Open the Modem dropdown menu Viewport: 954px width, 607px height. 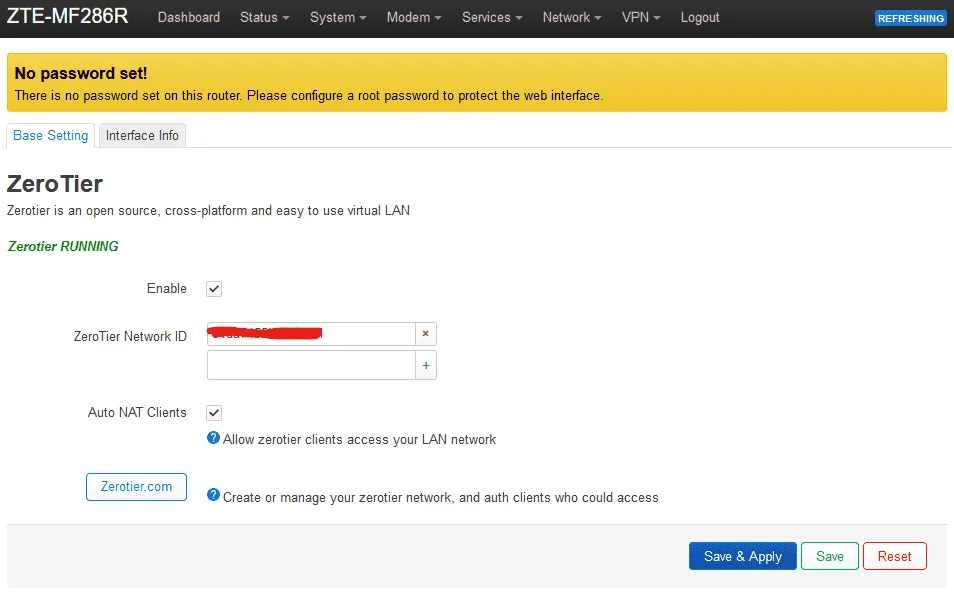click(414, 18)
